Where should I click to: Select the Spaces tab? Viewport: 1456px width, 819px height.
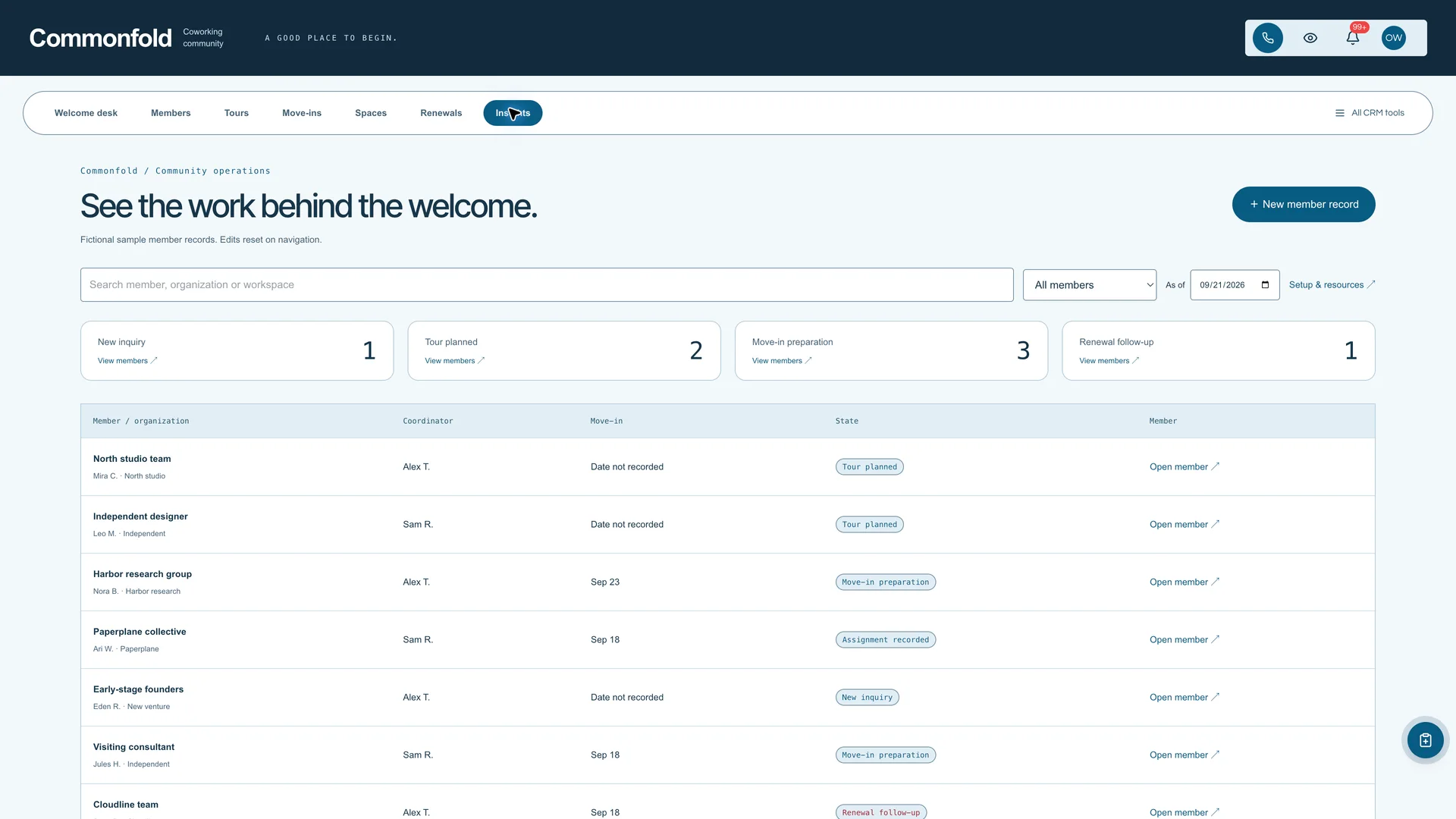[371, 113]
